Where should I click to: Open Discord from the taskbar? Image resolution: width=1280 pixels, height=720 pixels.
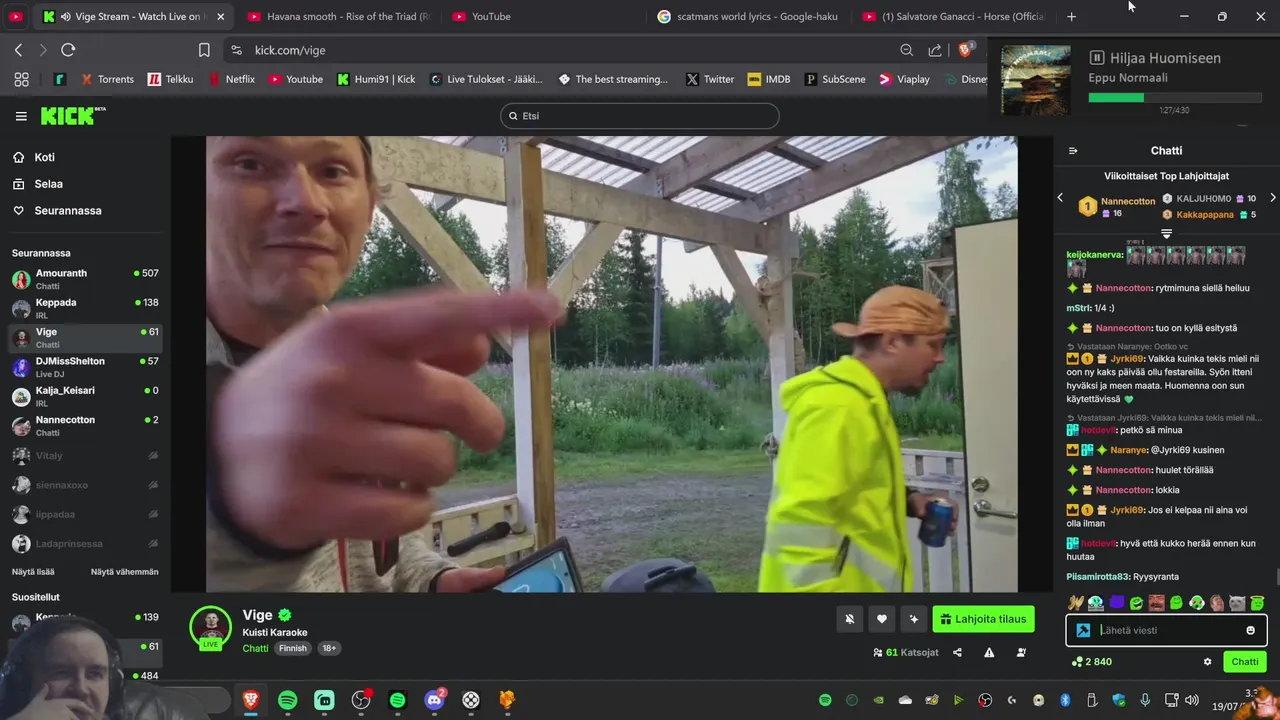point(434,700)
